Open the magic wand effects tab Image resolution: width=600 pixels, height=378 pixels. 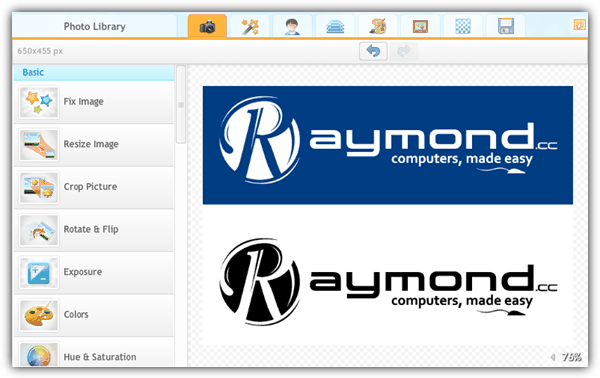coord(250,26)
